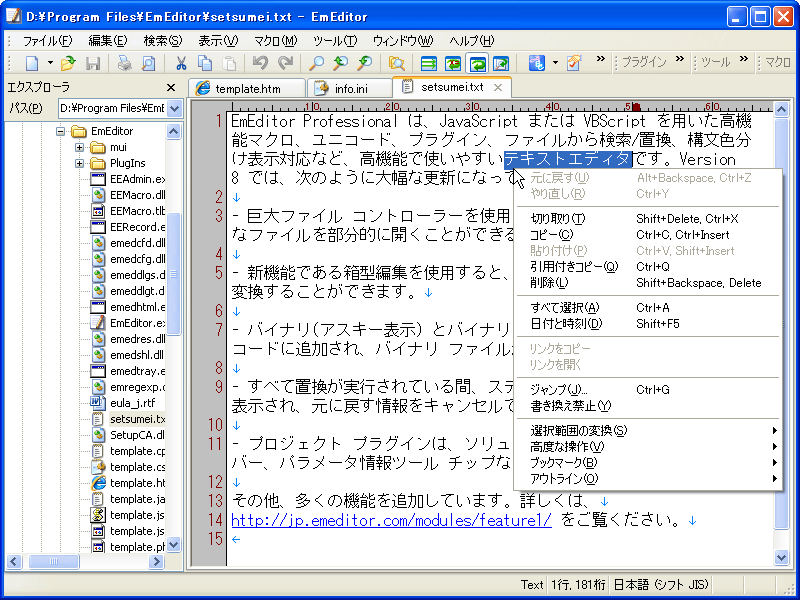Open Find in Files folder-magnifier icon
This screenshot has width=800, height=600.
(396, 63)
